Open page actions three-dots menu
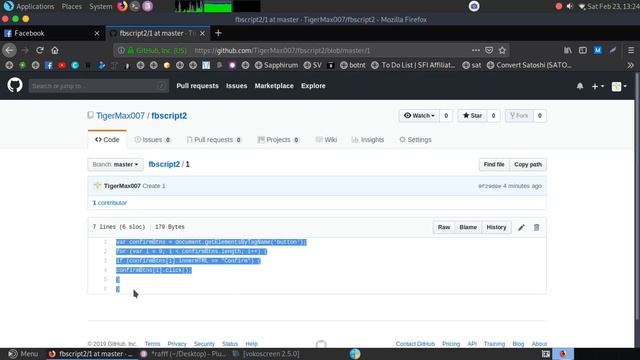Viewport: 640px width, 360px height. pos(476,50)
